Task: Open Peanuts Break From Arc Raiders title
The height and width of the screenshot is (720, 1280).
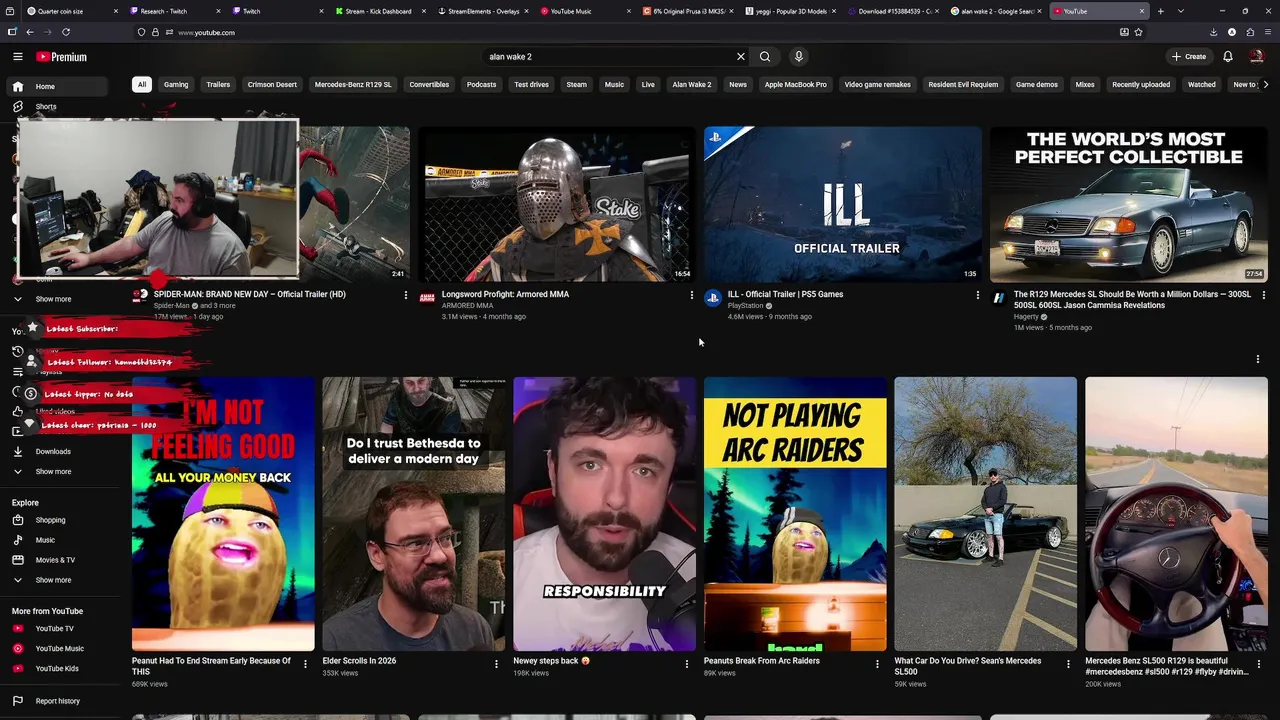Action: point(761,661)
